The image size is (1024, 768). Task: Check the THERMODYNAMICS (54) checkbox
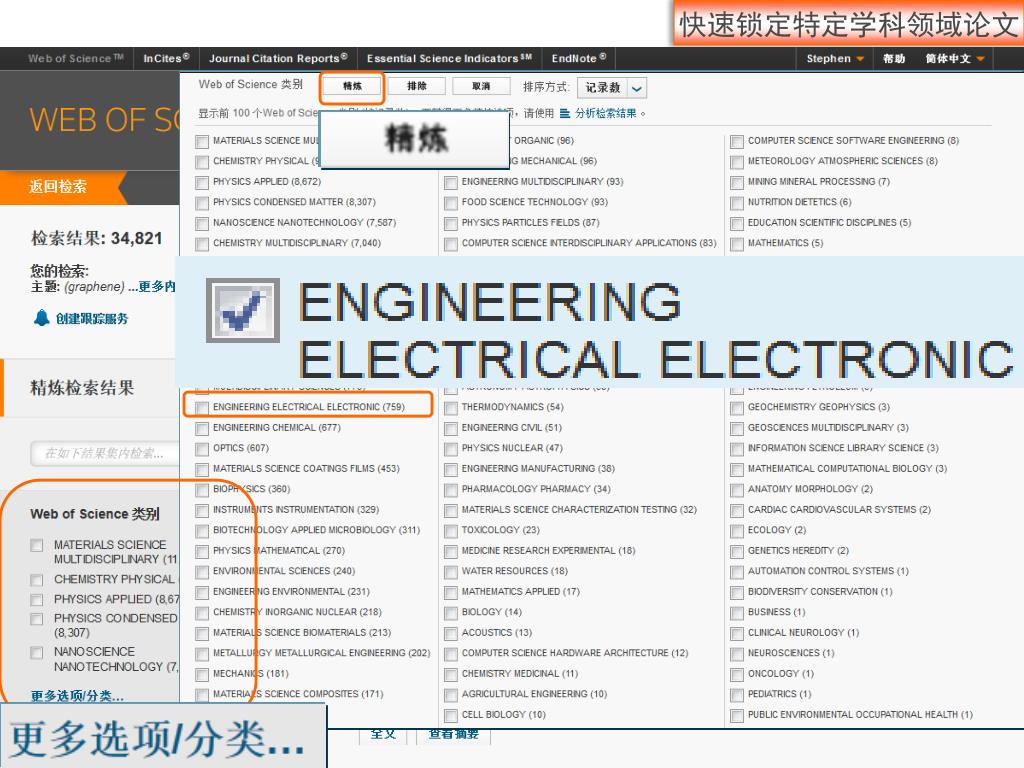pos(451,408)
